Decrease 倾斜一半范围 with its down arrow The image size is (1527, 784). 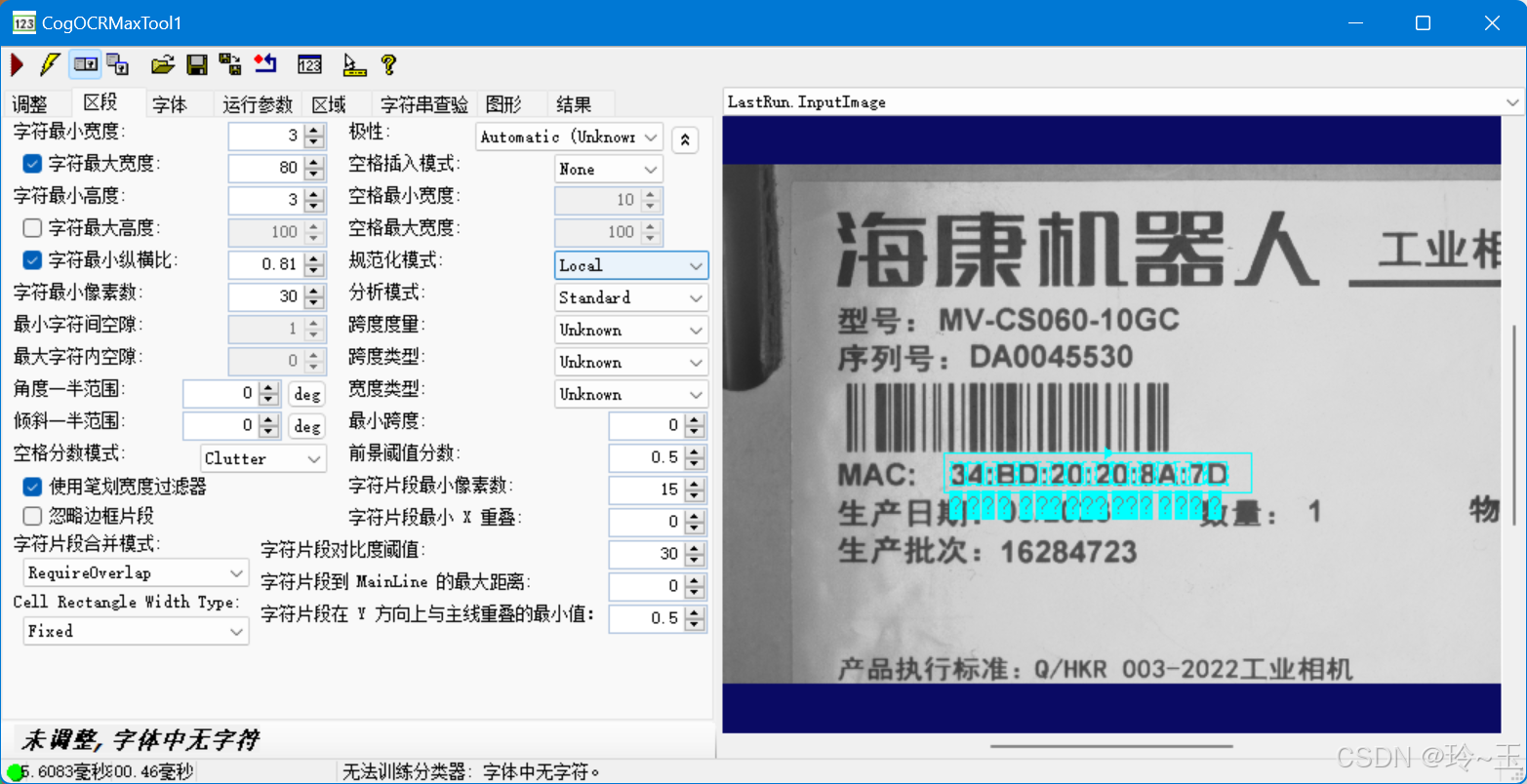[268, 432]
